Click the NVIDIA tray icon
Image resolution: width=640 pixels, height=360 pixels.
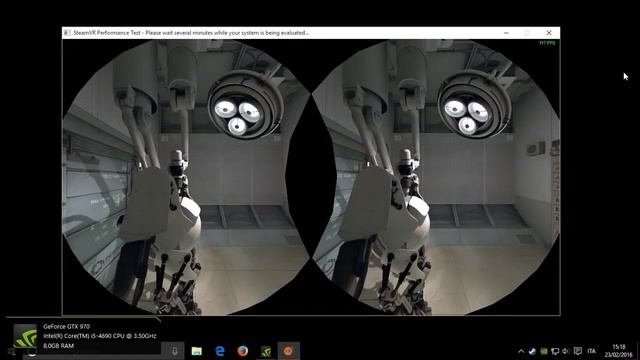pyautogui.click(x=544, y=351)
